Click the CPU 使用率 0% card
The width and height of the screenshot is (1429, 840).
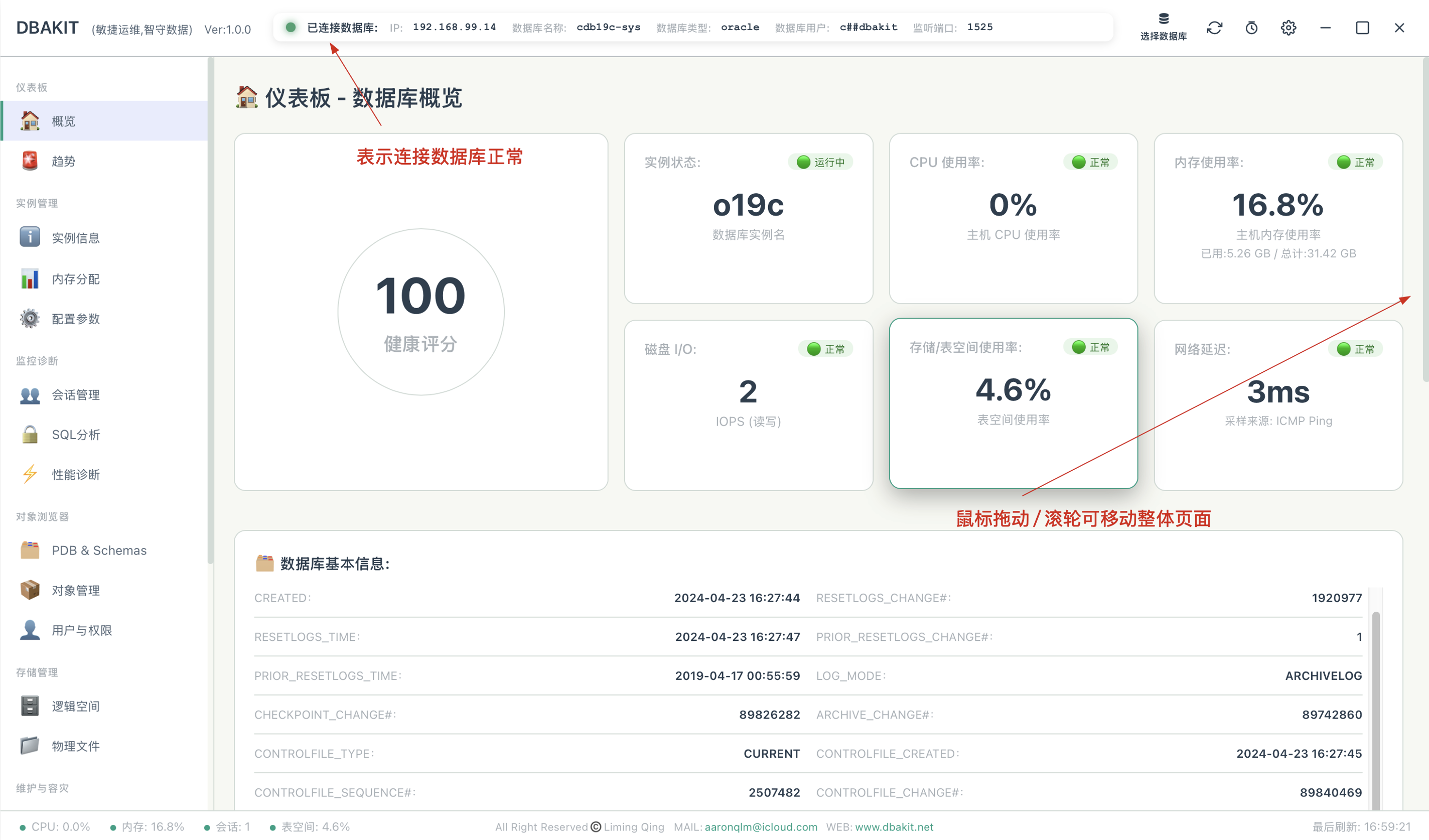pos(1013,218)
